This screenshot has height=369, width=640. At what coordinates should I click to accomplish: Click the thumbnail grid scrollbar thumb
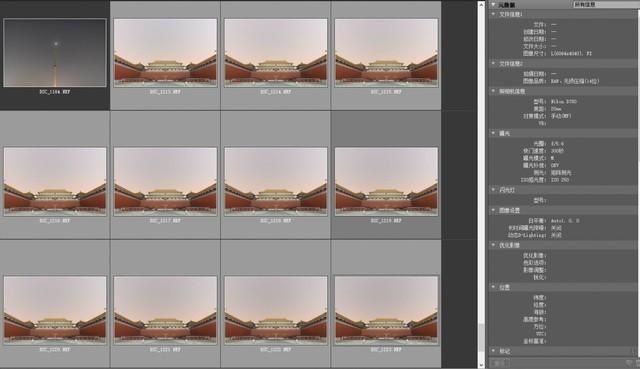point(481,338)
